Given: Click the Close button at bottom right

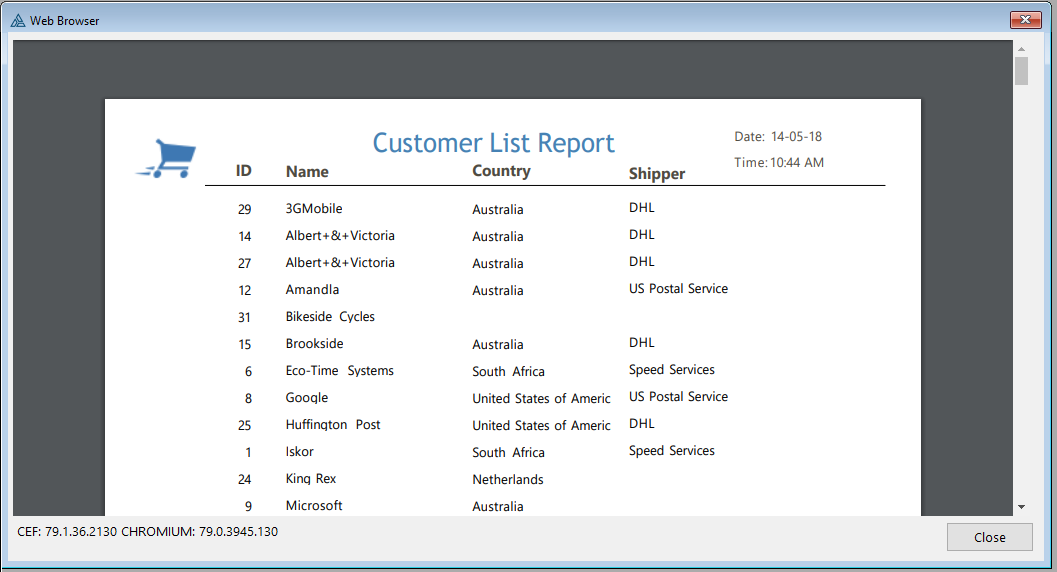Looking at the screenshot, I should pos(989,537).
